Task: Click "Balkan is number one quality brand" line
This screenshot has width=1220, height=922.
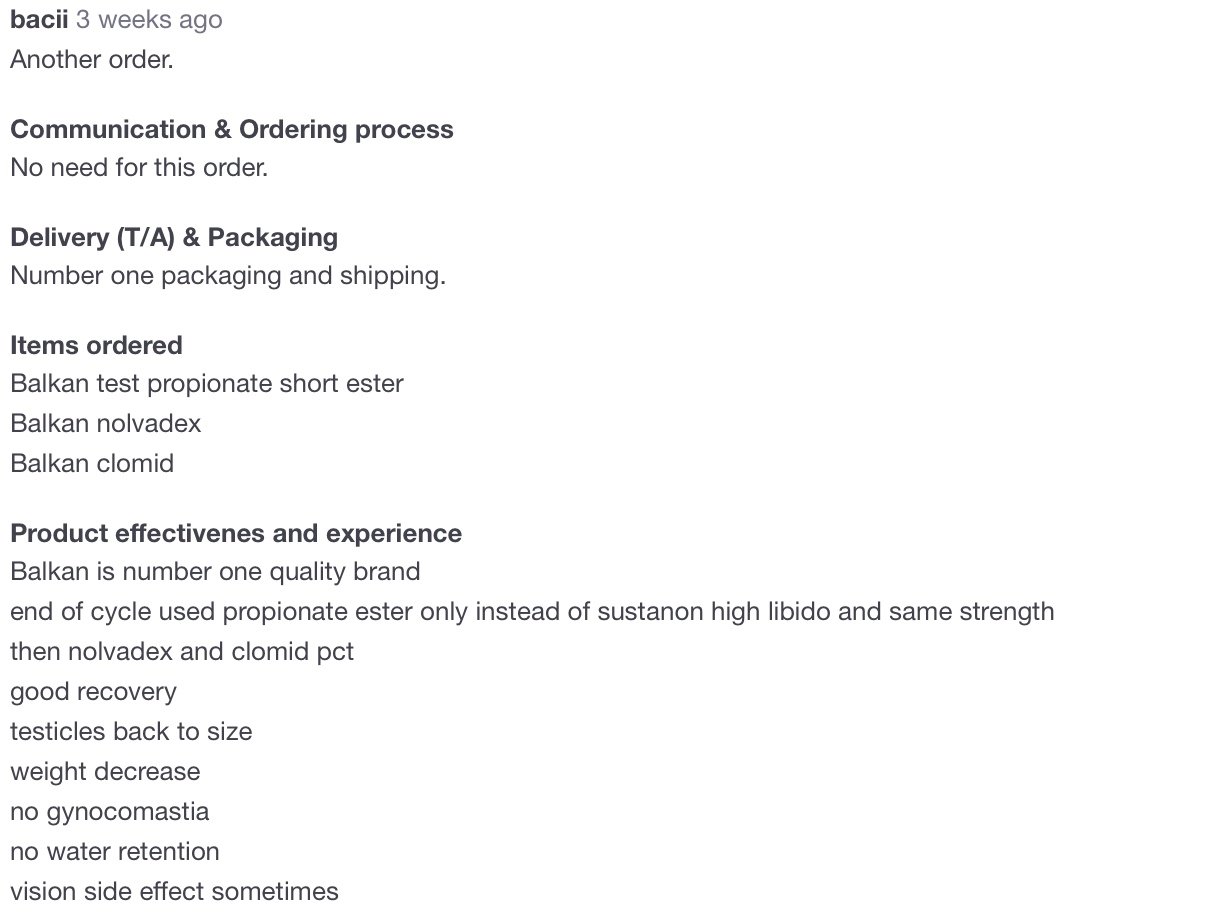Action: (215, 572)
